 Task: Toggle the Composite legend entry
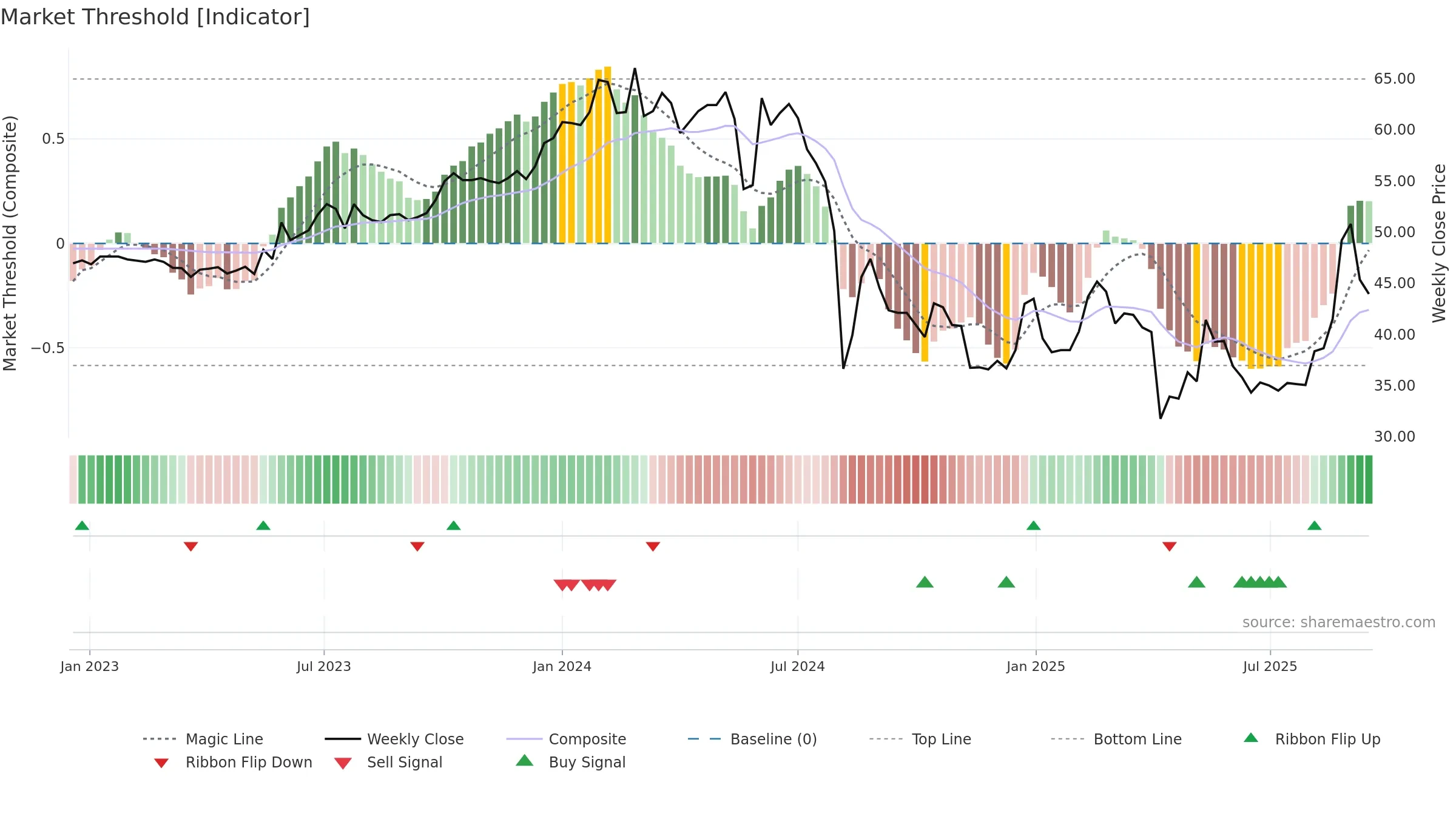[566, 739]
